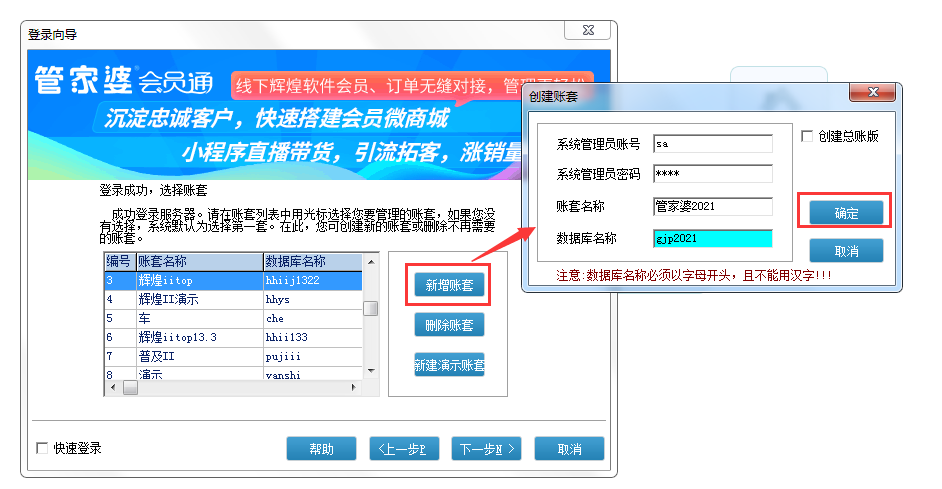Proceed with the 下一步 button
Screen dimensions: 942x489
486,449
